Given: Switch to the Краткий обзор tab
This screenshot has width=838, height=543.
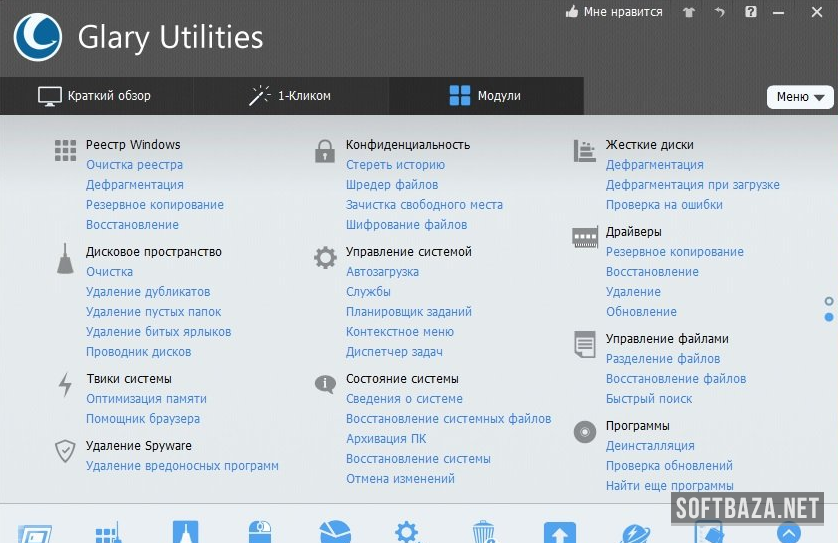Looking at the screenshot, I should 95,96.
